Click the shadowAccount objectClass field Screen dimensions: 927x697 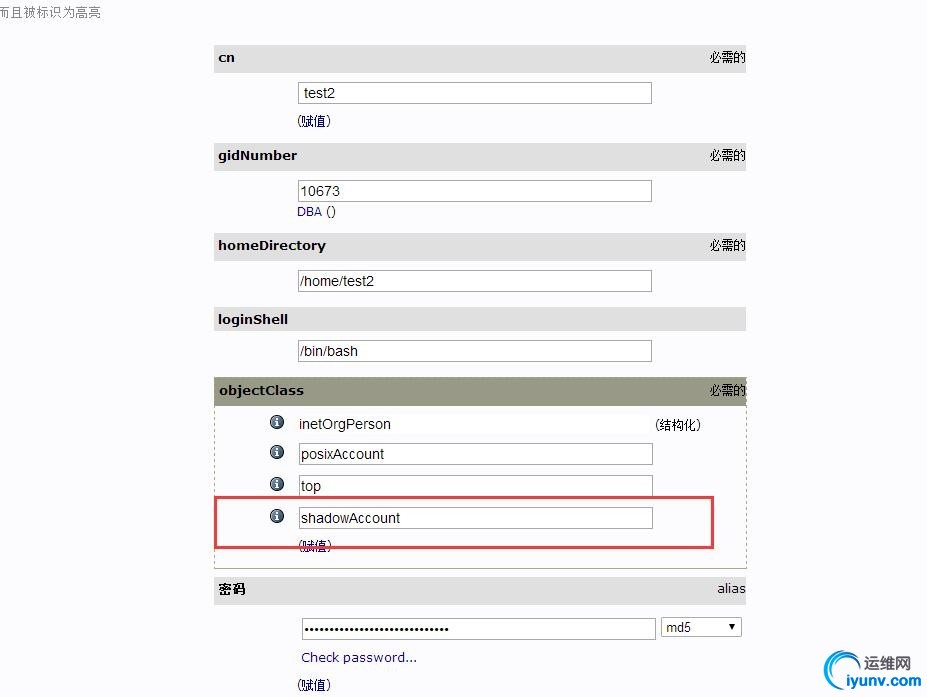[475, 518]
